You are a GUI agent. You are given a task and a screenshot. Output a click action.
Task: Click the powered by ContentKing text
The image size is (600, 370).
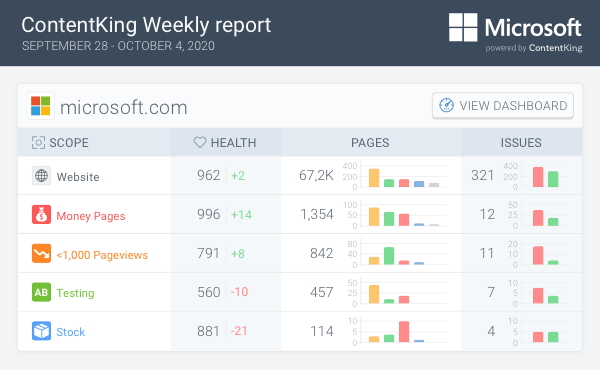click(534, 48)
